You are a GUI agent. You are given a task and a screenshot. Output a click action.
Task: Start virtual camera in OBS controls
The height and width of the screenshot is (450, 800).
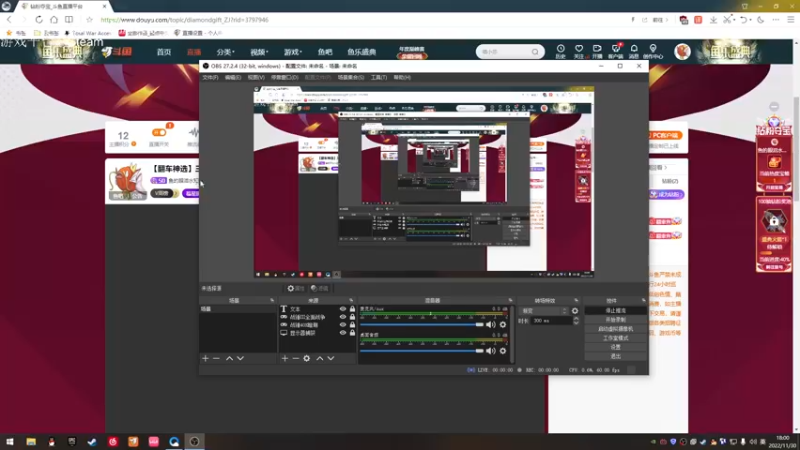(615, 329)
